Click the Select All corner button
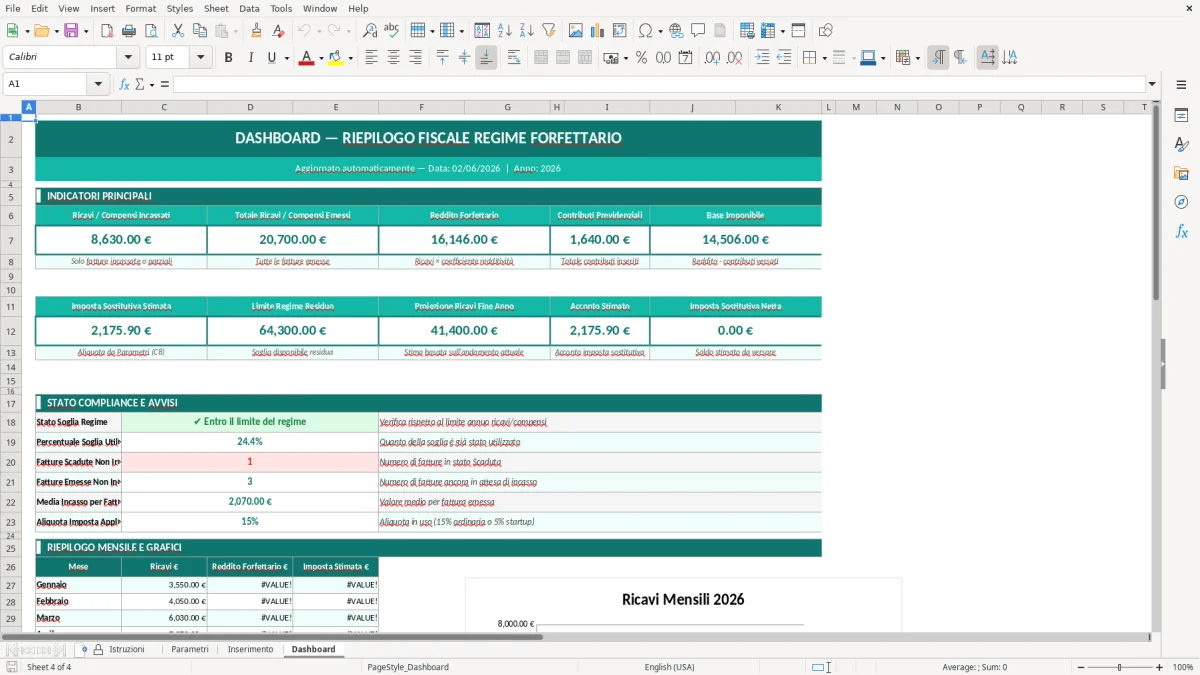 point(11,107)
